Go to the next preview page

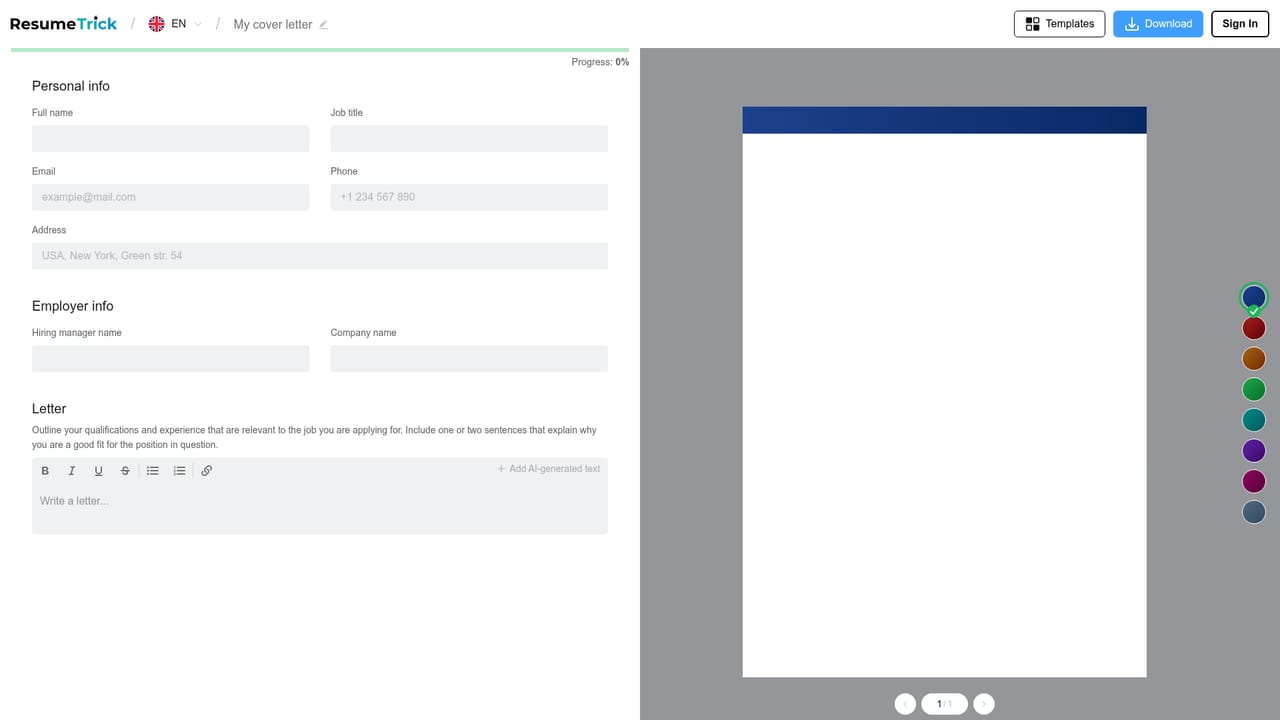[984, 704]
